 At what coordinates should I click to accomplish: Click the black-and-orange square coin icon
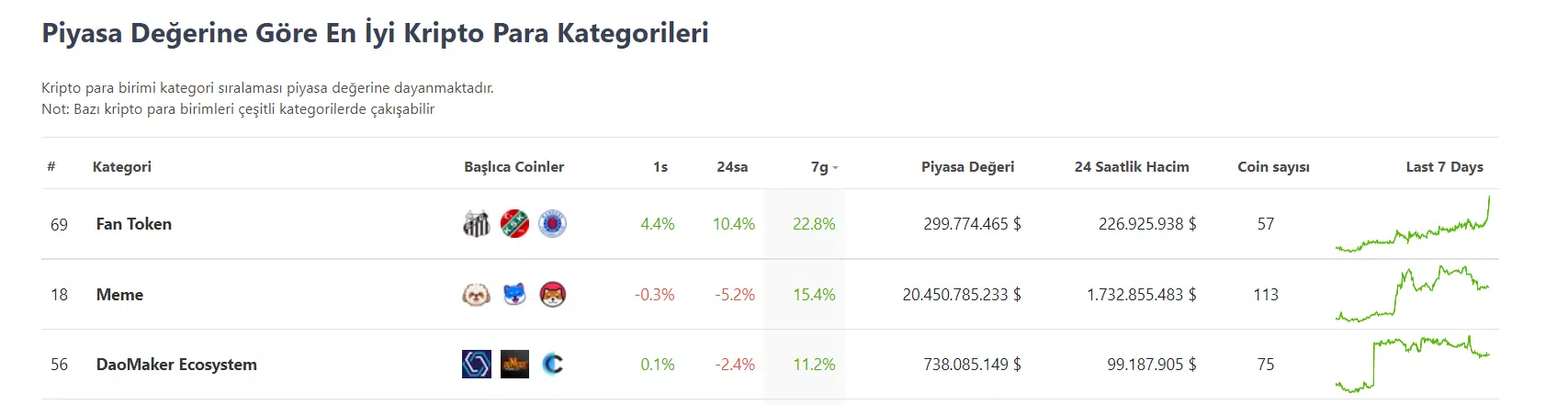[x=514, y=365]
